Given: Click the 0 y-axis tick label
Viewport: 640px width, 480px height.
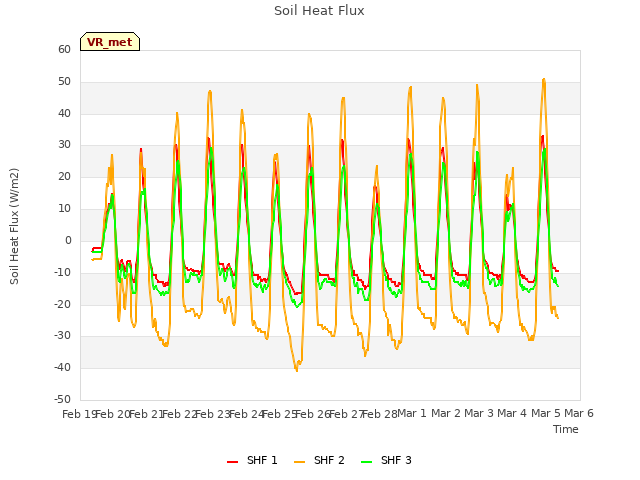Looking at the screenshot, I should [x=68, y=240].
